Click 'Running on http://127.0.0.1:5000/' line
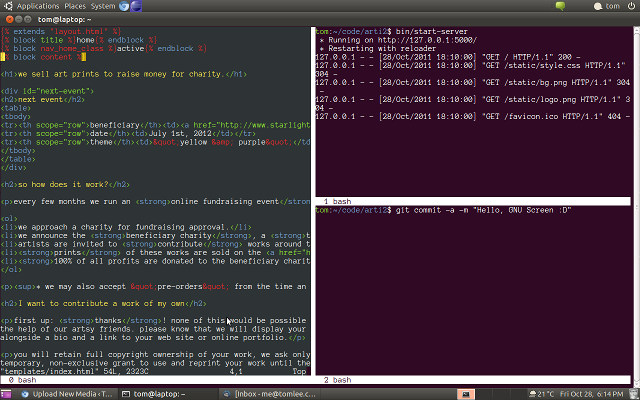The image size is (640, 400). [398, 40]
